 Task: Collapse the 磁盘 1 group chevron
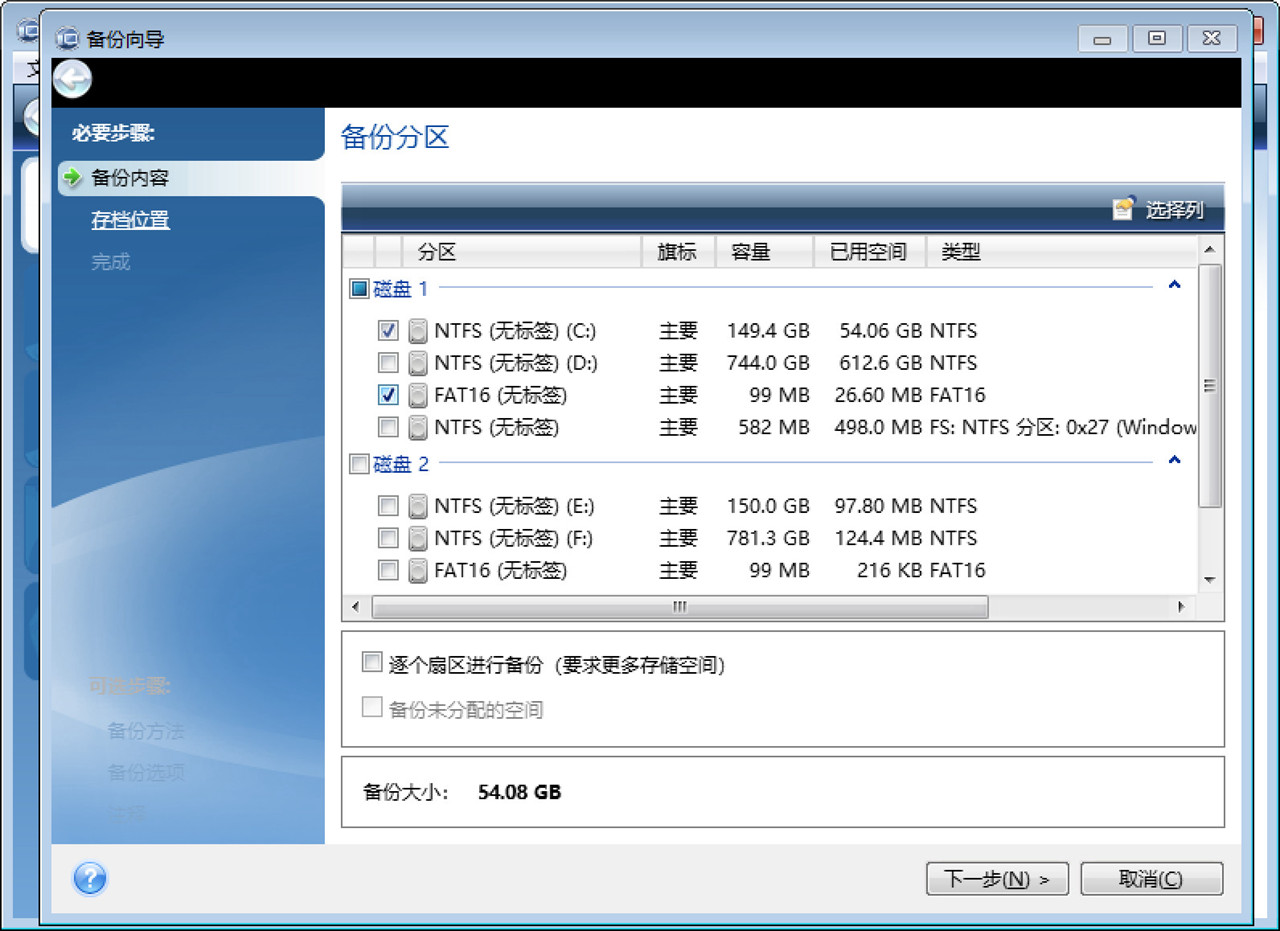pyautogui.click(x=1174, y=285)
